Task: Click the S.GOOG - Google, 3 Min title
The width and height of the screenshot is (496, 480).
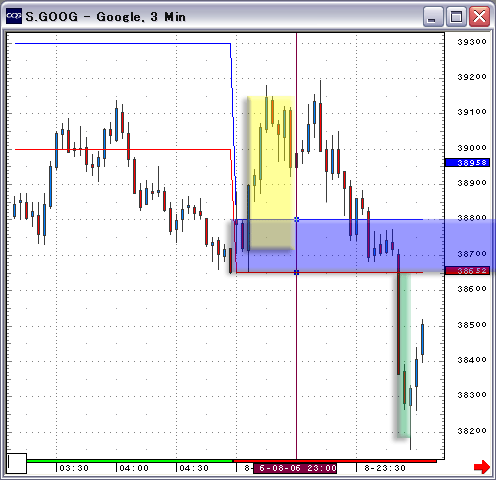Action: coord(105,17)
